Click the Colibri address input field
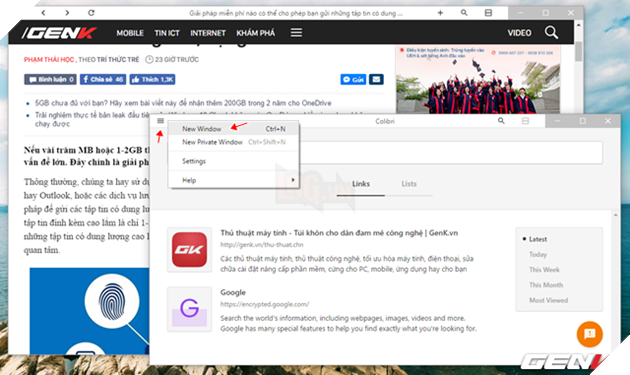Screen dimensions: 630x375 pyautogui.click(x=451, y=152)
